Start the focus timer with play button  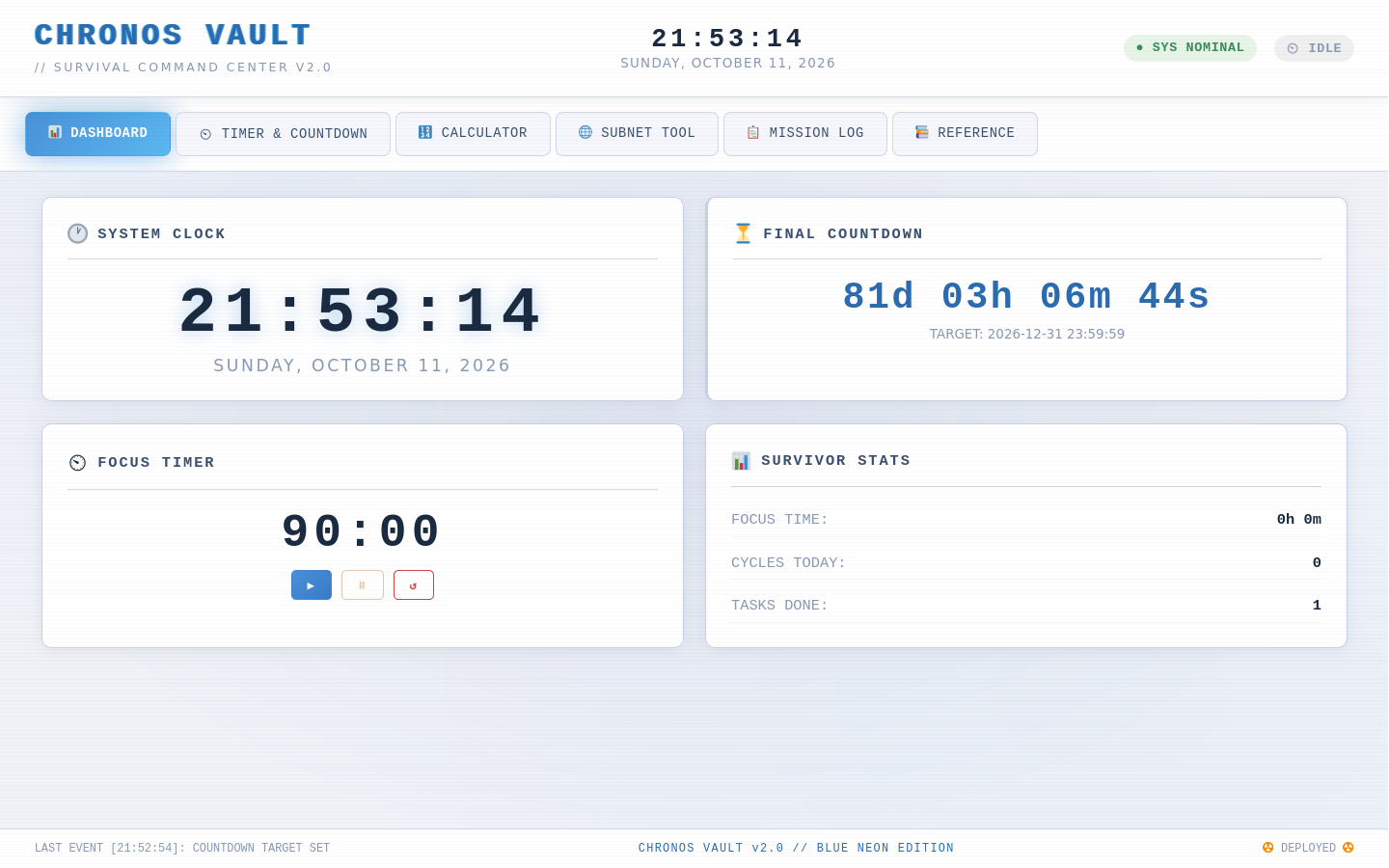[x=312, y=585]
